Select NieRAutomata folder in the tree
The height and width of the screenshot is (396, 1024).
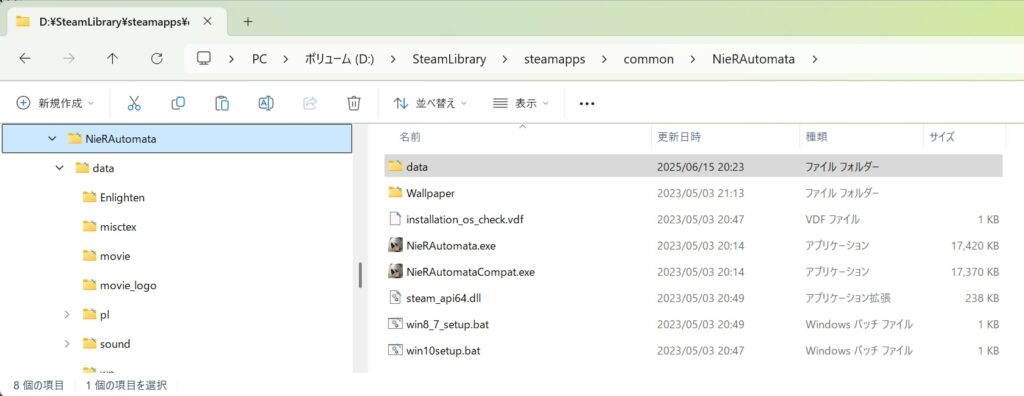177,139
